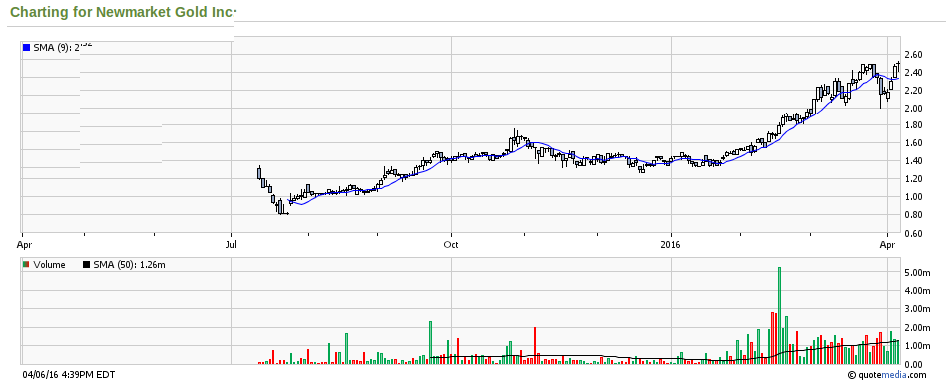Click the rightmost Apr label on the time axis
This screenshot has height=389, width=946.
(887, 245)
